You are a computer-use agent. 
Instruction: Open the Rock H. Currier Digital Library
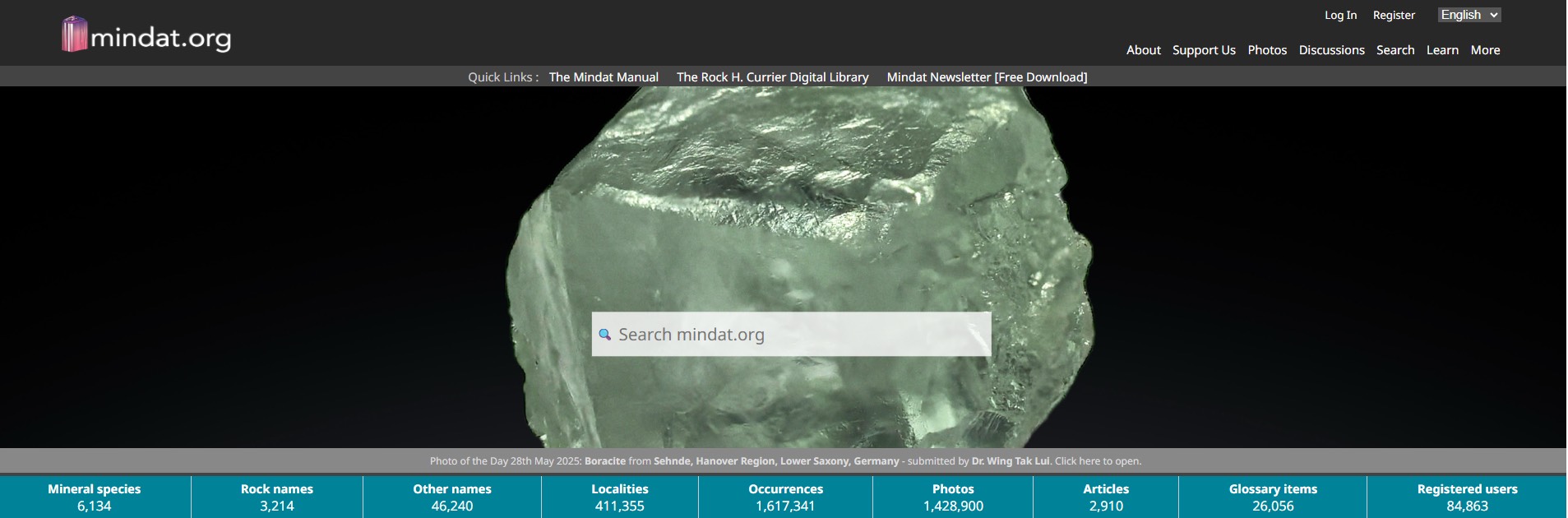tap(772, 77)
